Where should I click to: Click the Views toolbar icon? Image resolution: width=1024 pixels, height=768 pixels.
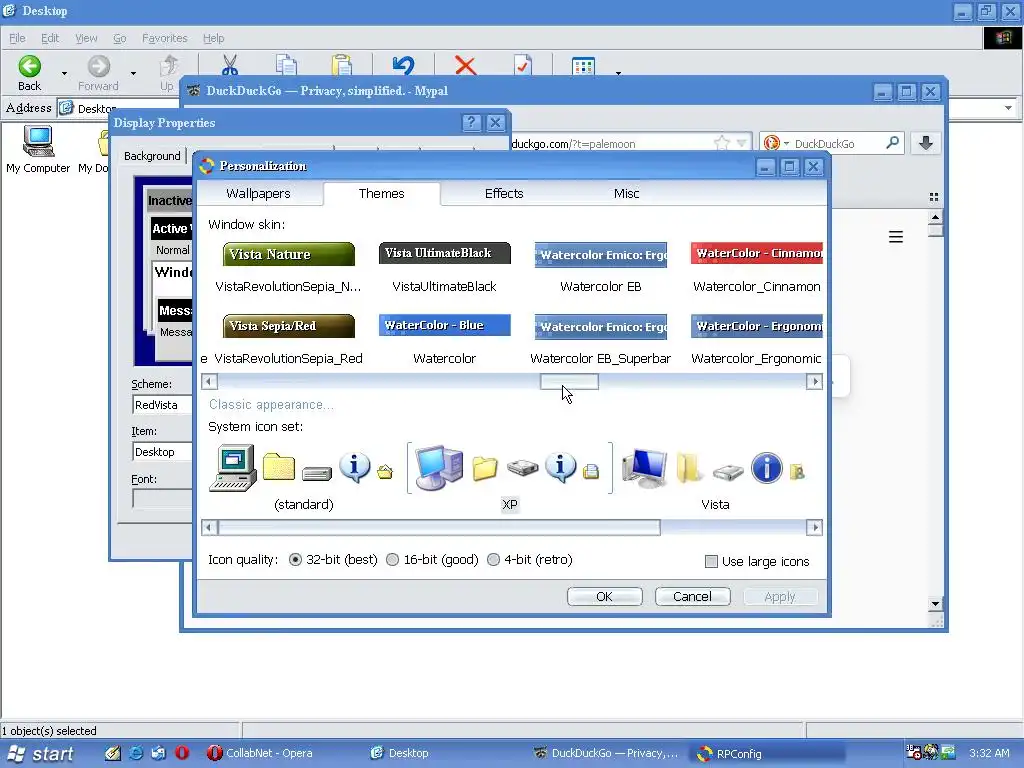tap(583, 65)
